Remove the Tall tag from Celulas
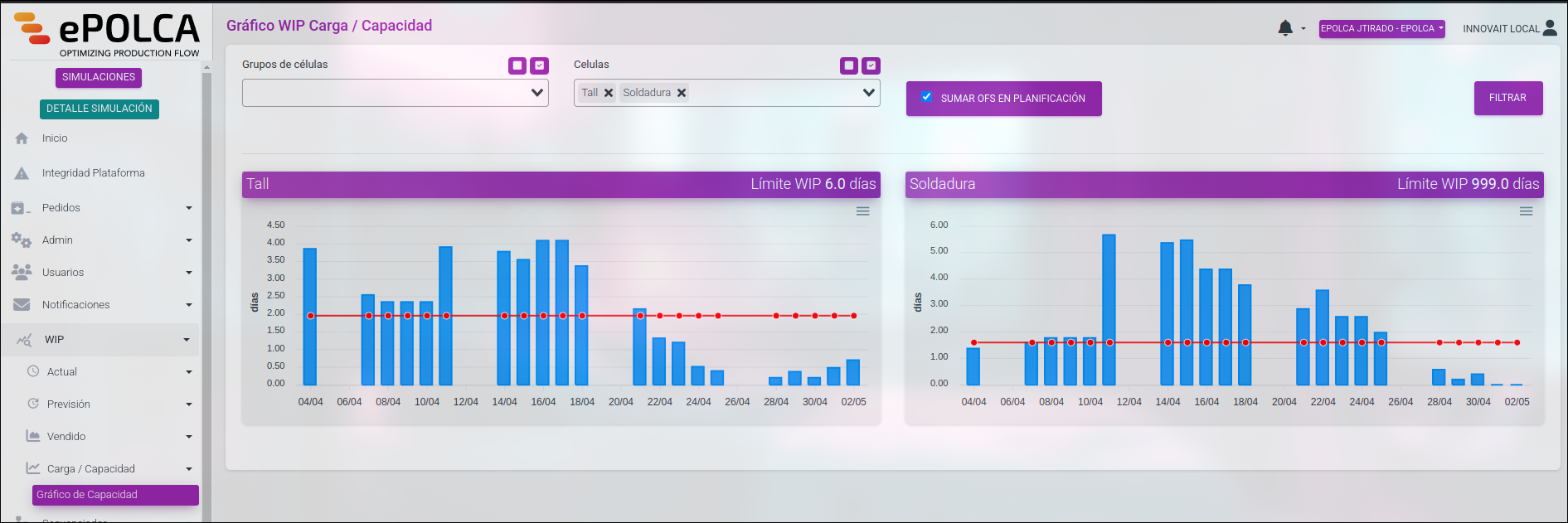Viewport: 1568px width, 523px height. coord(609,93)
